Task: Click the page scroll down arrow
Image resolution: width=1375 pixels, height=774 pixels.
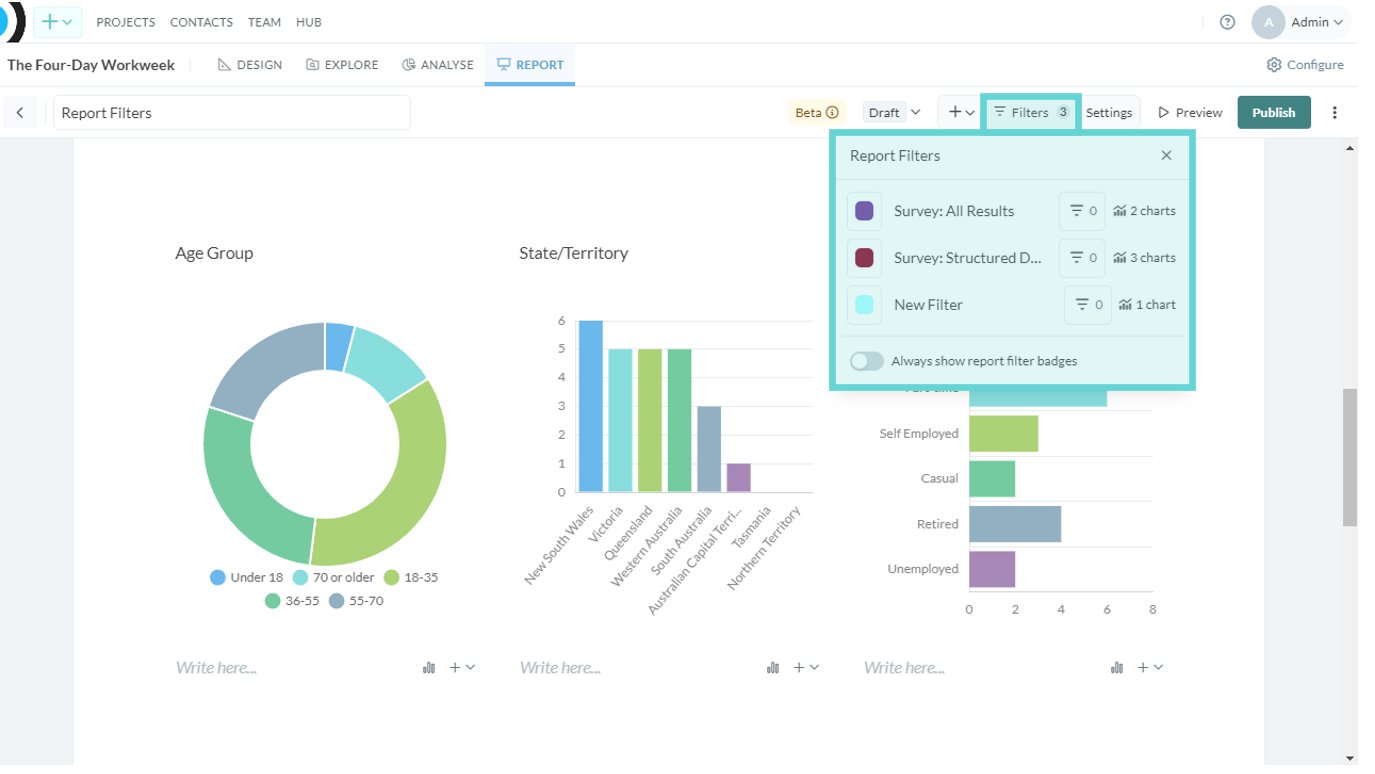Action: (1350, 758)
